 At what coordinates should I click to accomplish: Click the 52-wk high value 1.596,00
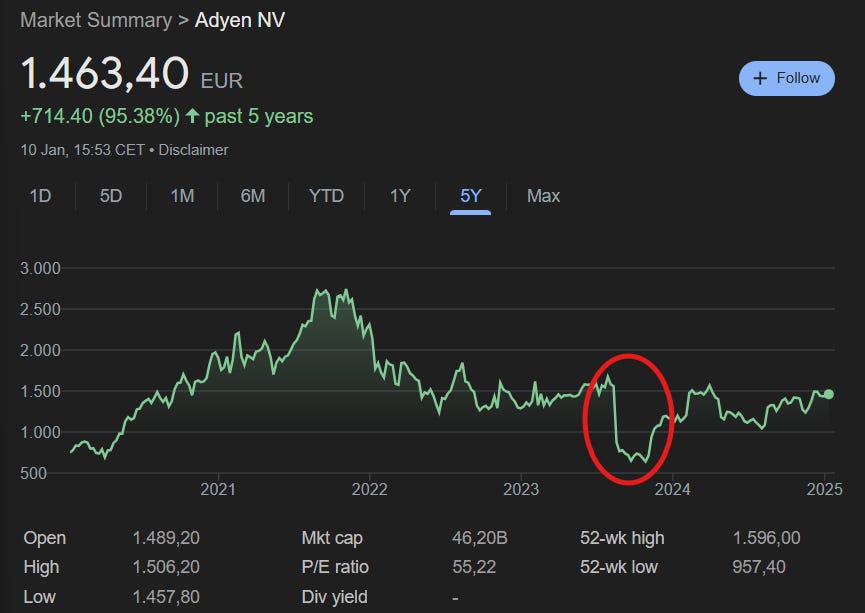tap(766, 538)
